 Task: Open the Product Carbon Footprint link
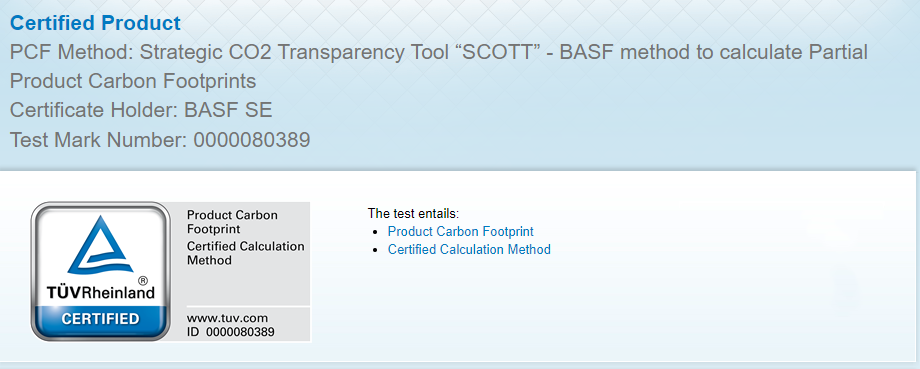(x=461, y=232)
